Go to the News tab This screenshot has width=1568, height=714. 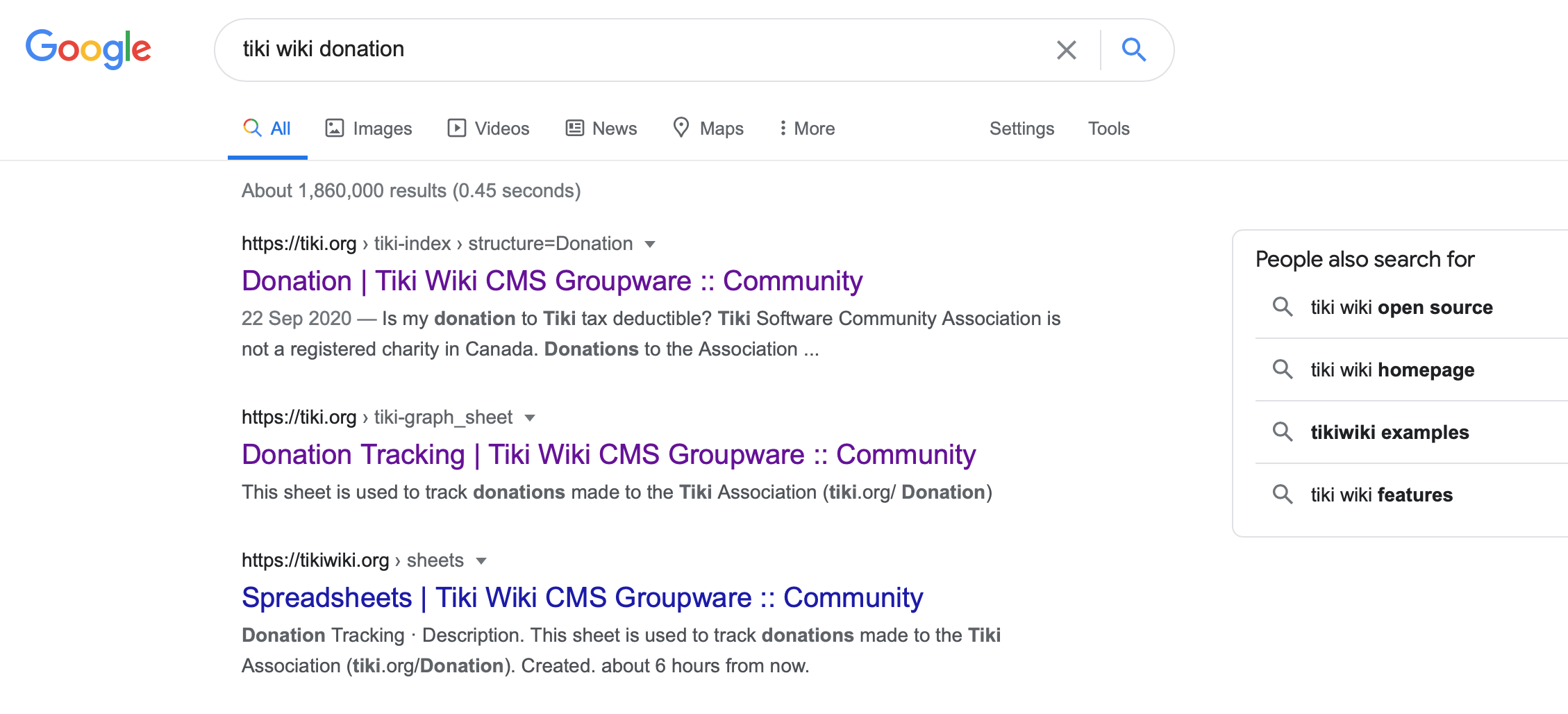[x=601, y=128]
